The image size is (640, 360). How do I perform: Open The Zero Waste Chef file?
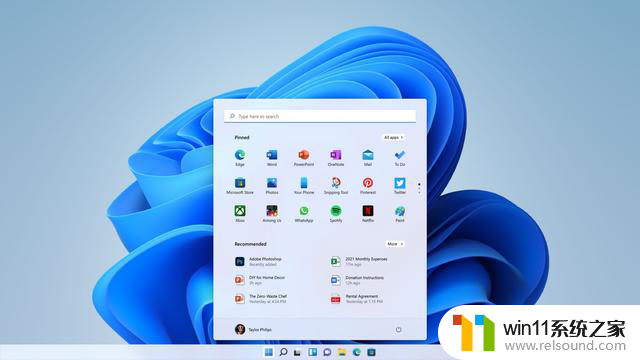click(261, 299)
